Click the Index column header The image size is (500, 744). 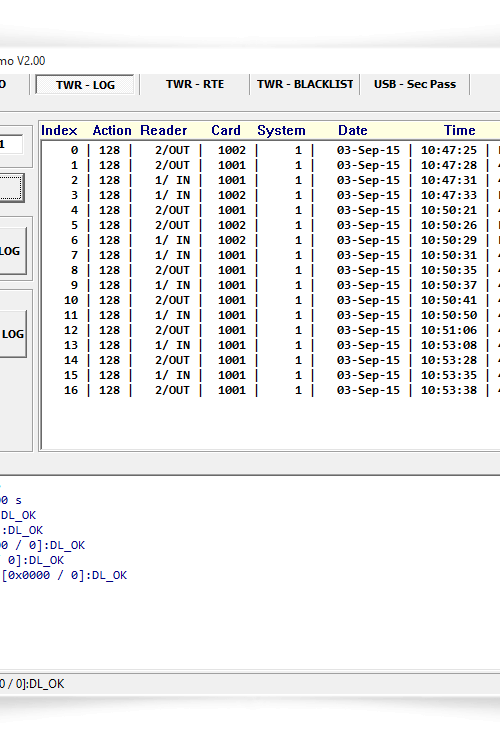click(x=59, y=130)
